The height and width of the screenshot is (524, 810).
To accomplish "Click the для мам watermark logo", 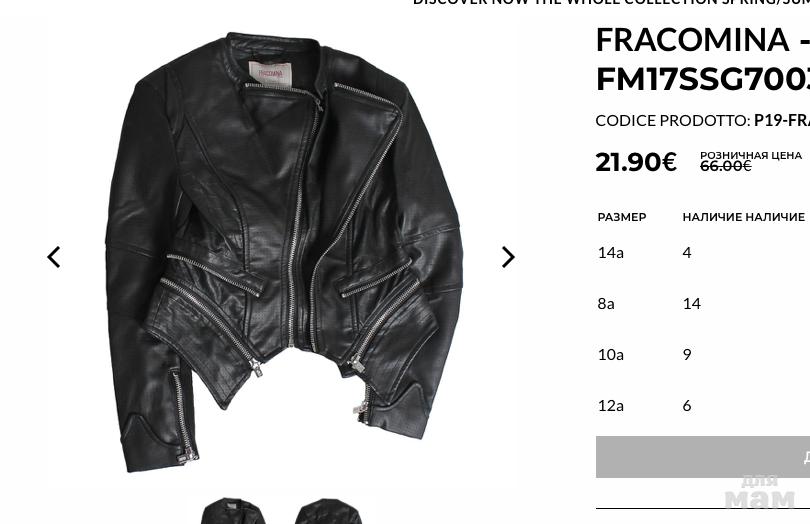I will point(759,492).
